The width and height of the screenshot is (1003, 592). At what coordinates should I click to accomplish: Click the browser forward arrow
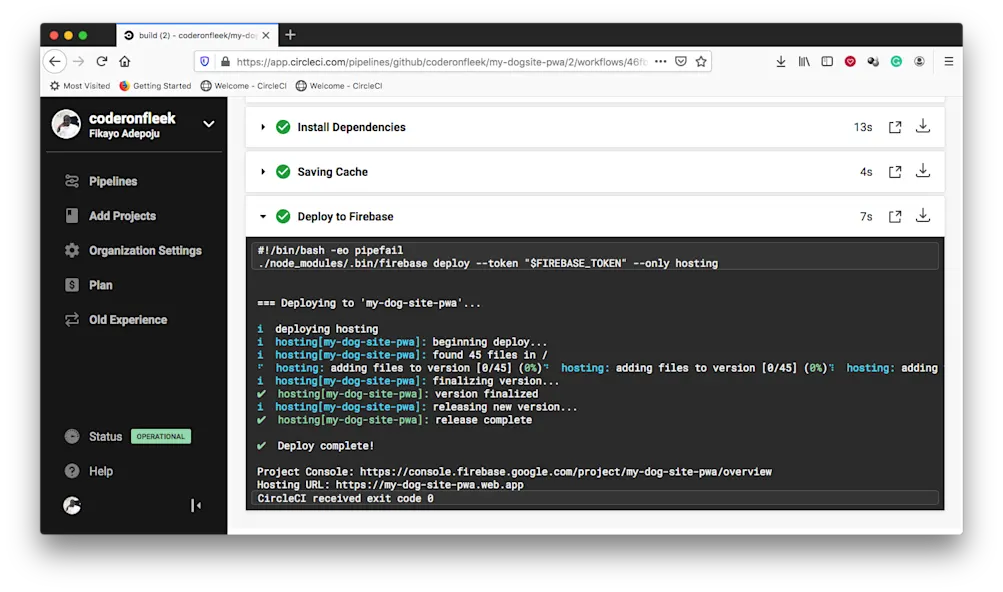[79, 61]
